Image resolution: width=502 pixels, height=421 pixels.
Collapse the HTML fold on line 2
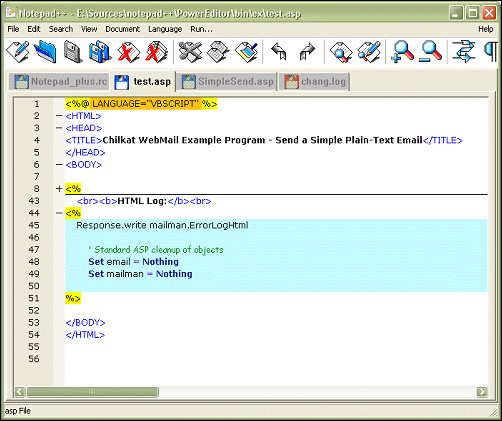59,116
